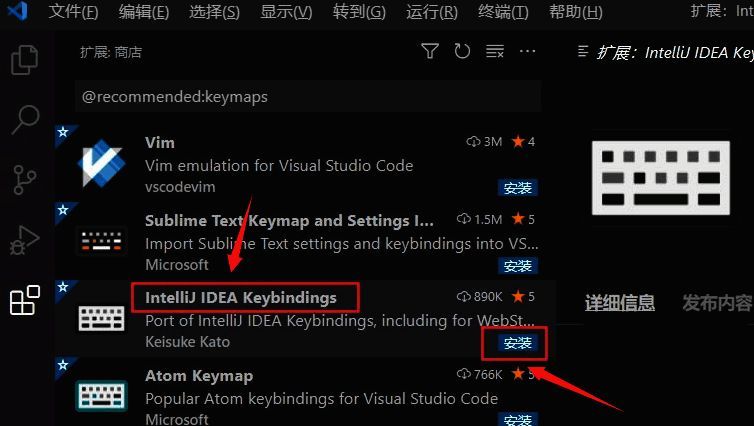Open the 帮助(H) menu
This screenshot has height=426, width=754.
[576, 11]
